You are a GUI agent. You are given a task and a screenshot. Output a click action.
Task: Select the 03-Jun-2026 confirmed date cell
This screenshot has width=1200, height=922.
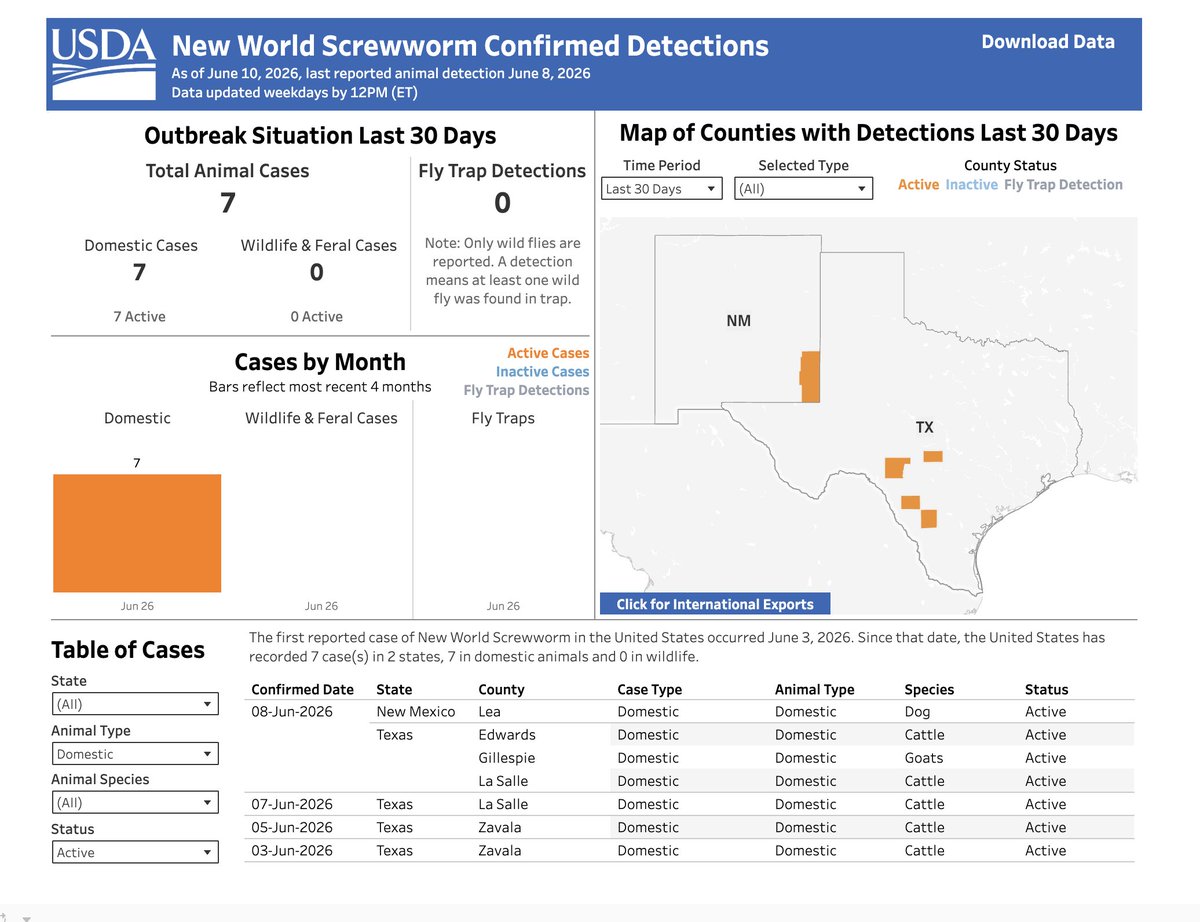(x=292, y=850)
